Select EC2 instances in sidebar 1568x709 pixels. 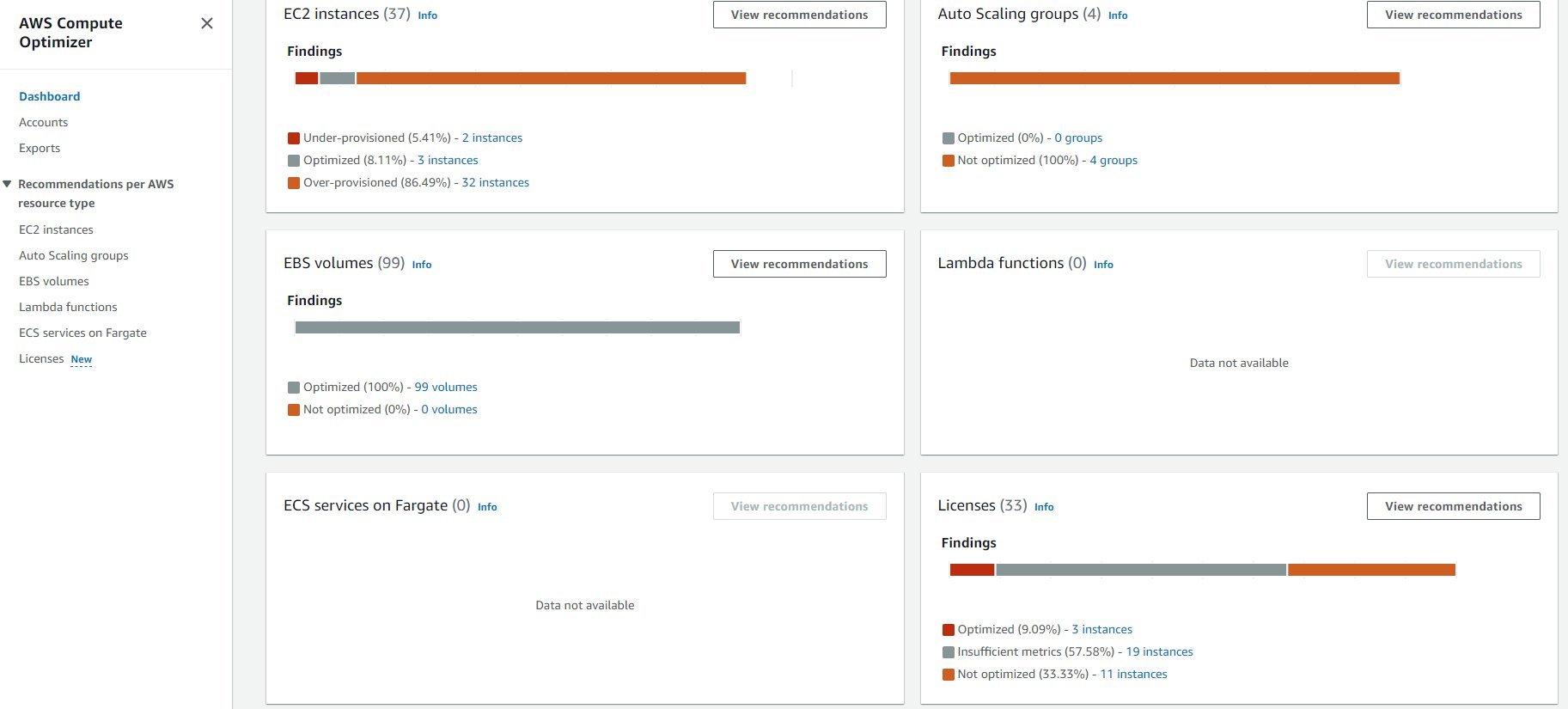click(56, 229)
